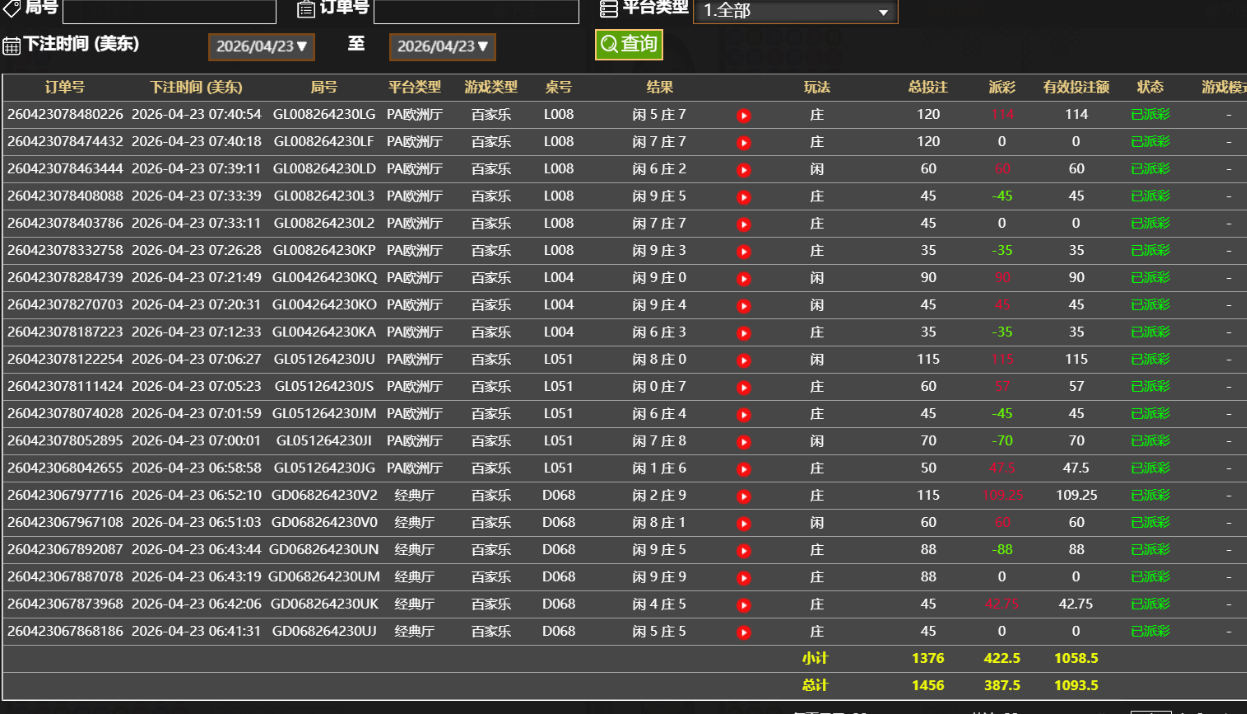The image size is (1247, 714).
Task: Click total payout 387.5
Action: tap(1002, 685)
